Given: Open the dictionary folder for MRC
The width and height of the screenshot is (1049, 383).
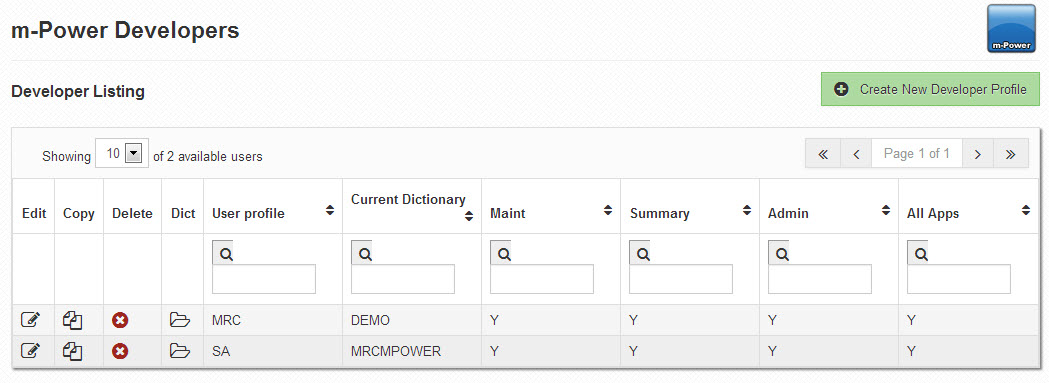Looking at the screenshot, I should click(x=180, y=319).
